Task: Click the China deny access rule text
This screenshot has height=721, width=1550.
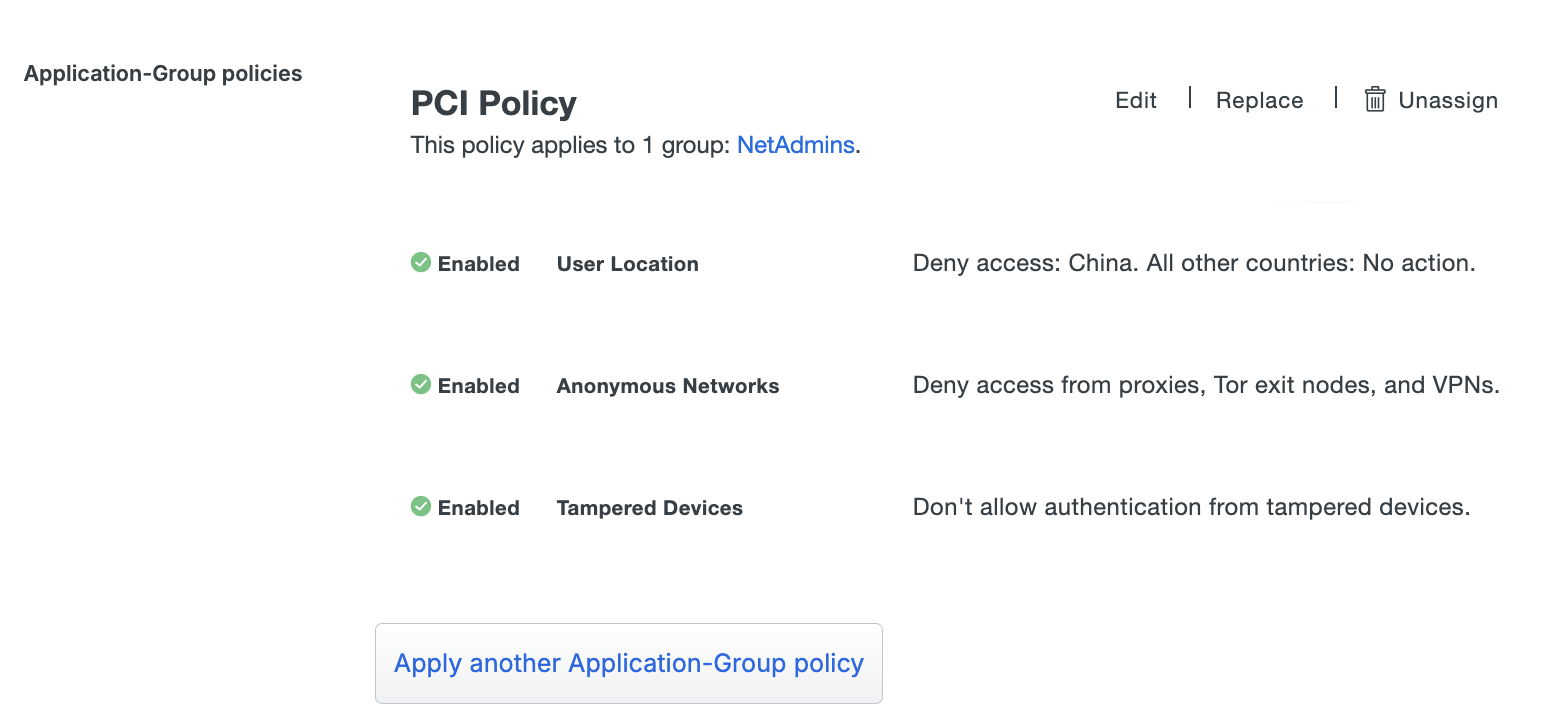Action: (1193, 263)
